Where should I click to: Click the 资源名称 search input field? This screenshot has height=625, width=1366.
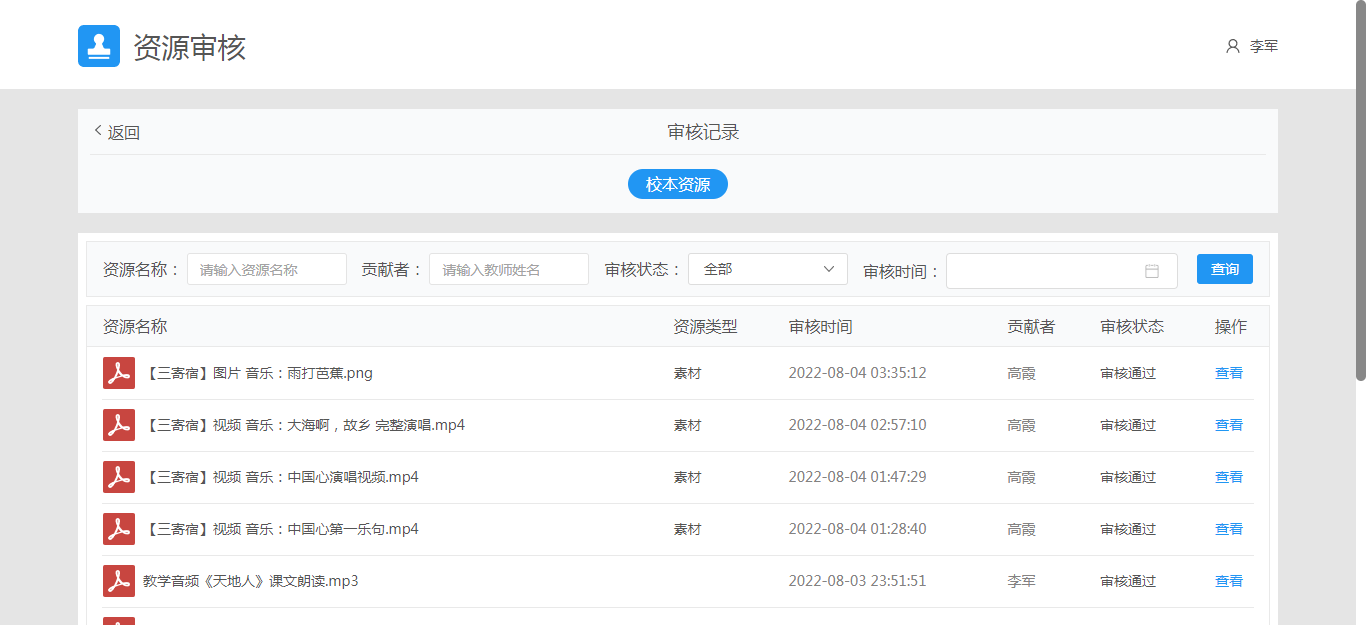[x=266, y=269]
